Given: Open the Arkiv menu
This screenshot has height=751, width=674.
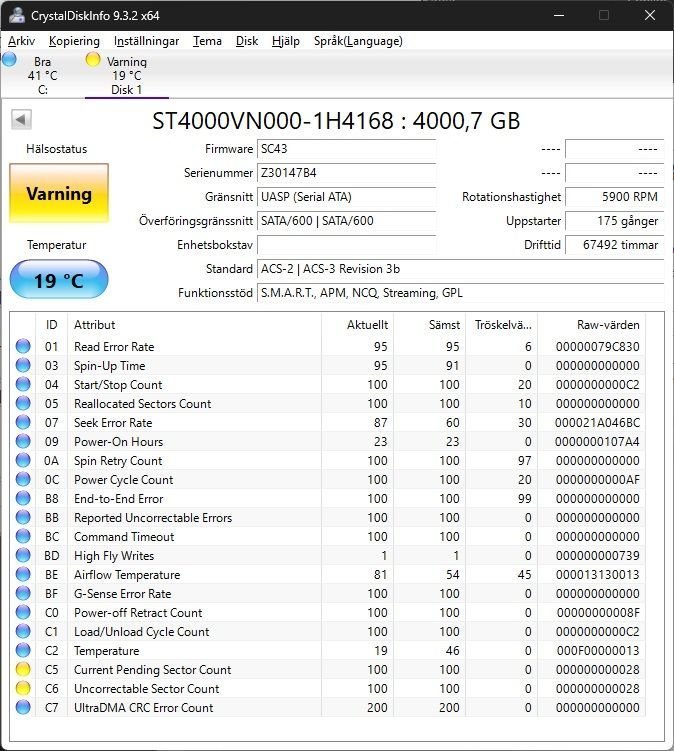Looking at the screenshot, I should (x=22, y=41).
